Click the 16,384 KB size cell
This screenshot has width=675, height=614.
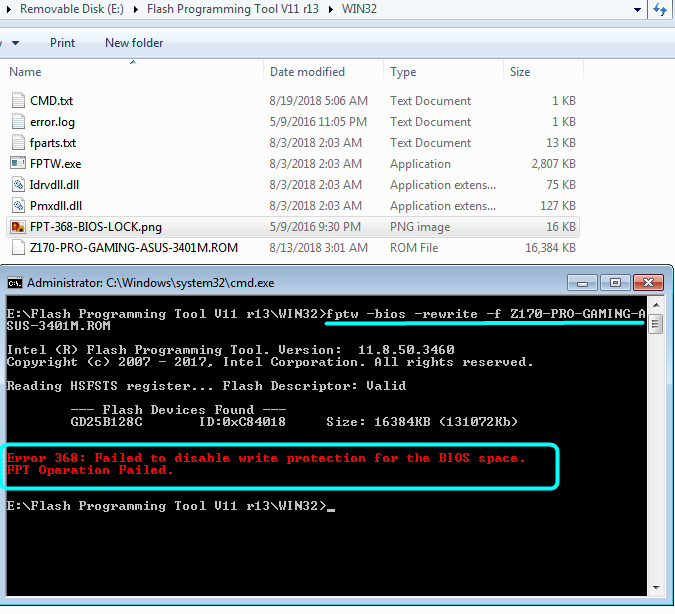(551, 248)
